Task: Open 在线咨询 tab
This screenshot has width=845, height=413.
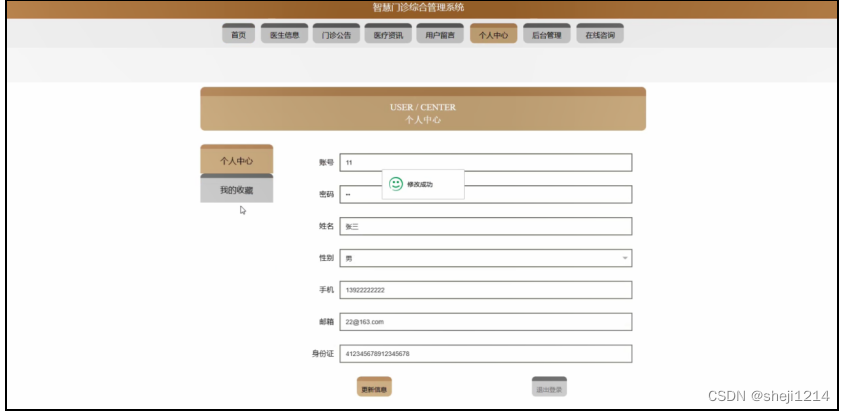Action: click(600, 33)
